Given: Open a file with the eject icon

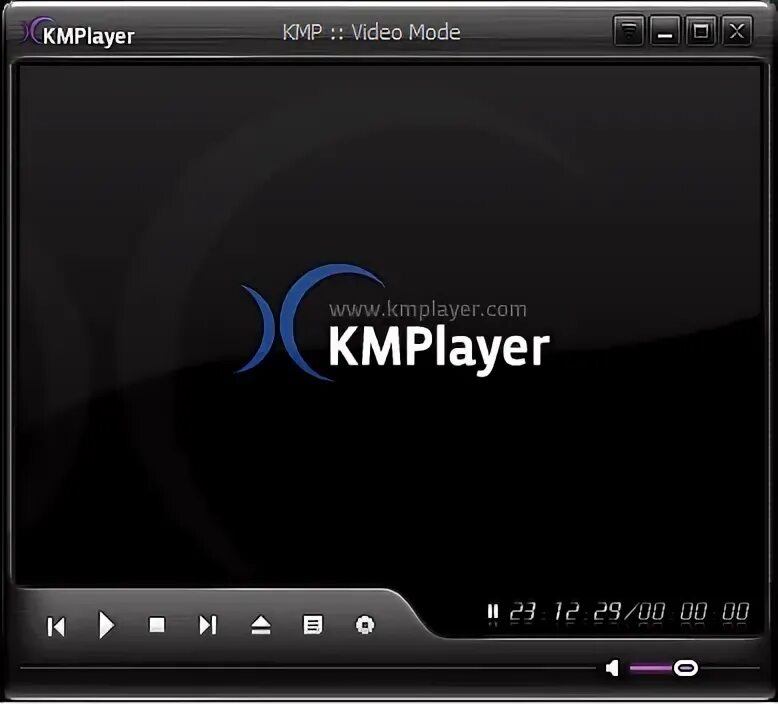Looking at the screenshot, I should tap(260, 625).
